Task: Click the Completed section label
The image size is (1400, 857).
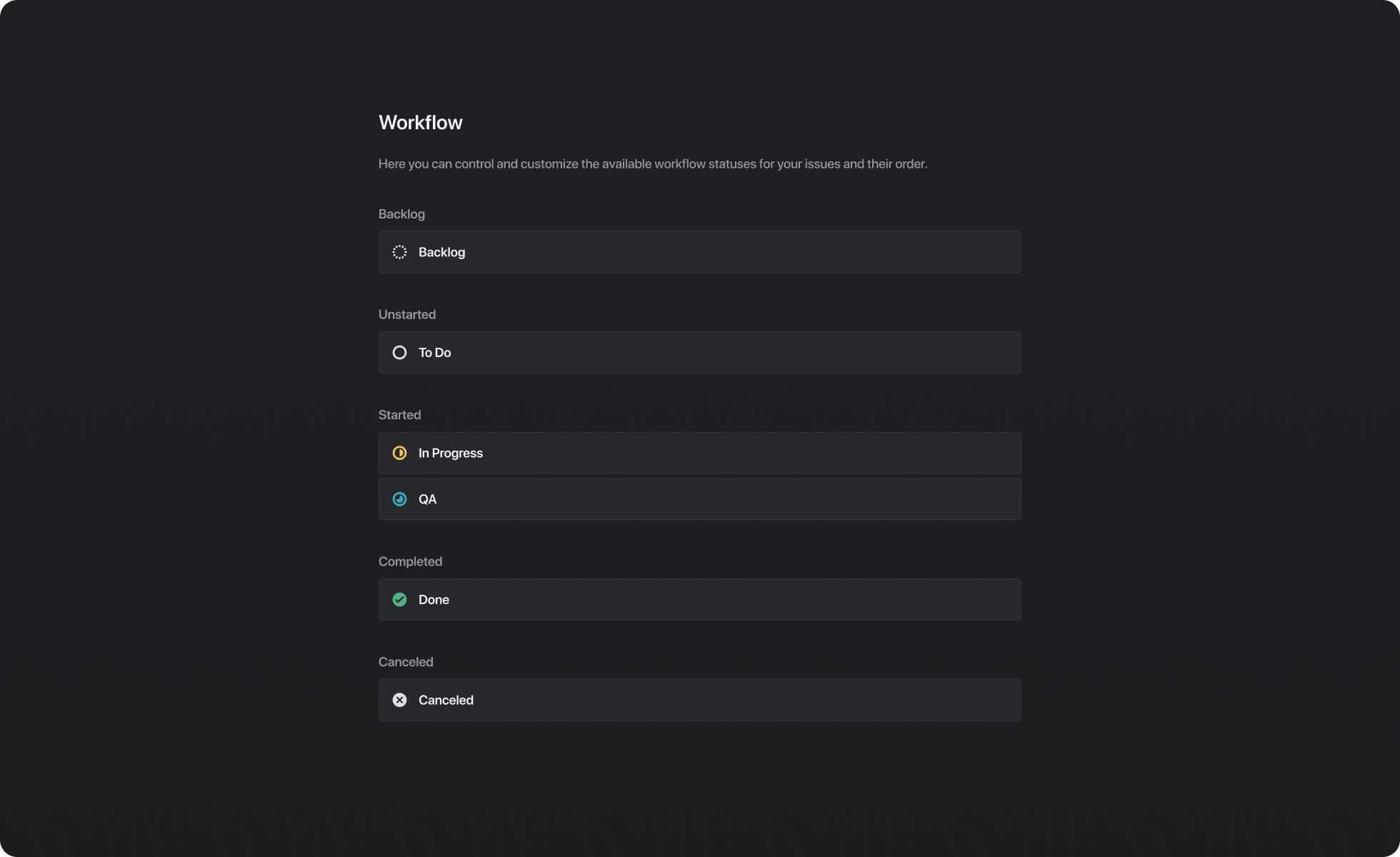Action: (x=410, y=561)
